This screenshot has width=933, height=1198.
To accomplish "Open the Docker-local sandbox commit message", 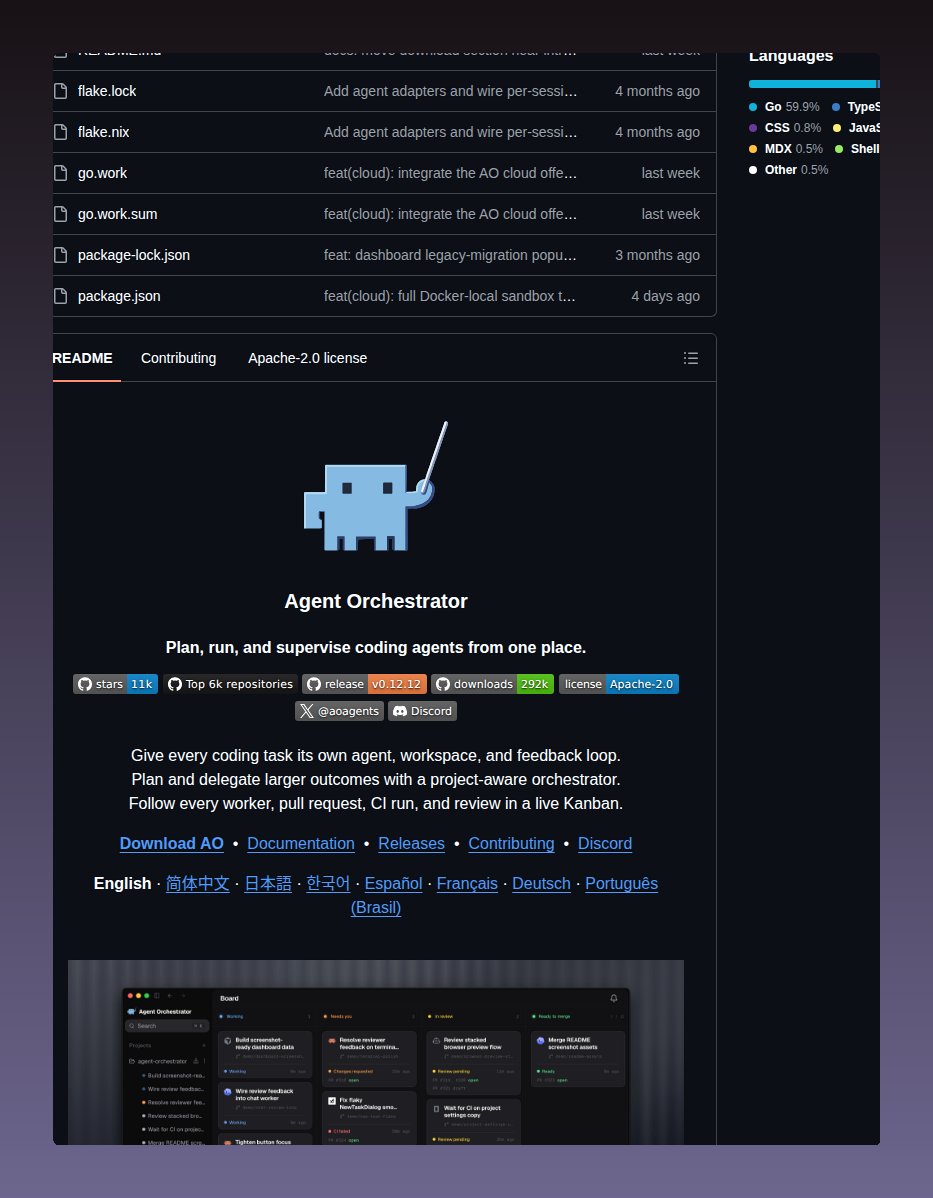I will [x=449, y=296].
